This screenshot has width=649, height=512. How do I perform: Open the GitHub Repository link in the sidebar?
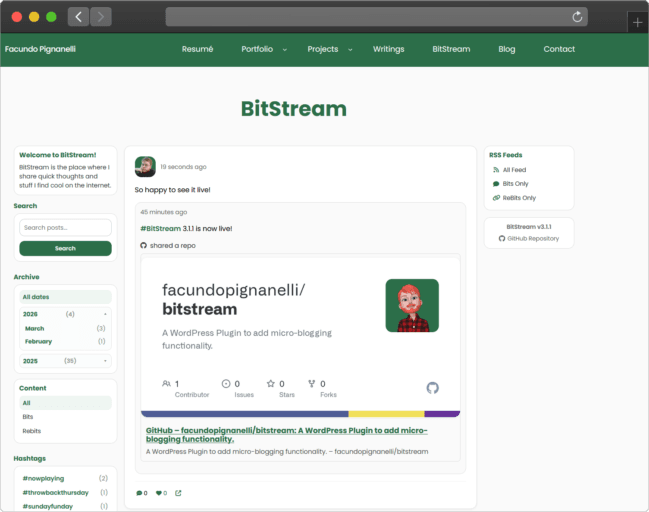[532, 239]
